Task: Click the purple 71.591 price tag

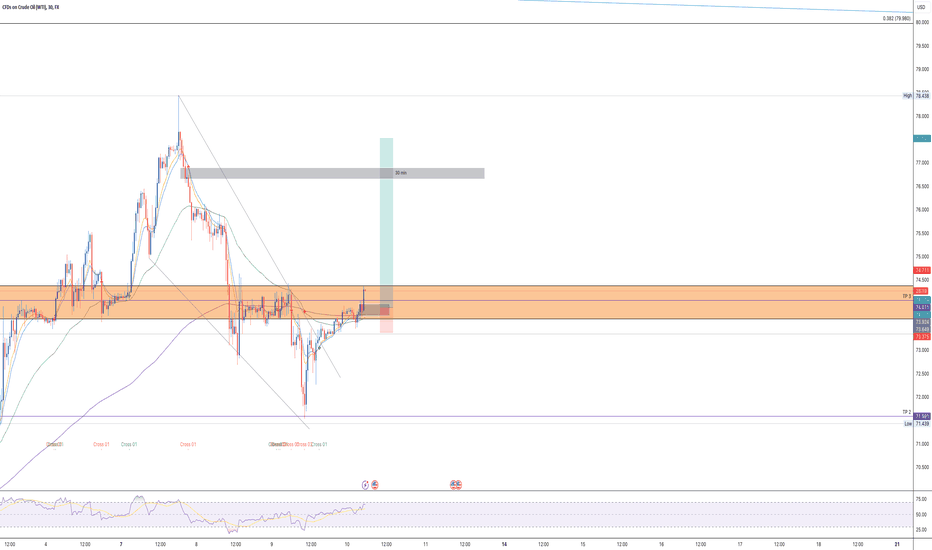Action: [x=922, y=416]
